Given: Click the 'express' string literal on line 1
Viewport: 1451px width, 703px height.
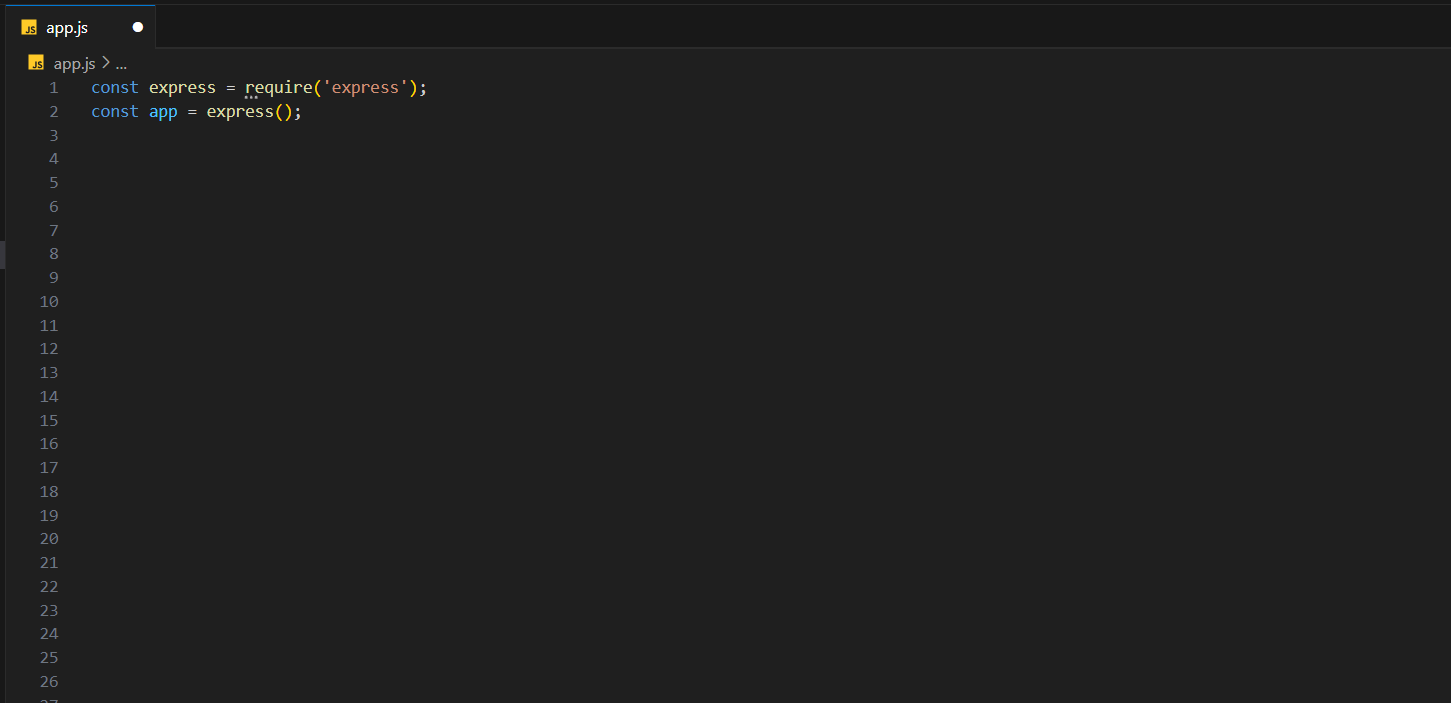Looking at the screenshot, I should pyautogui.click(x=366, y=87).
